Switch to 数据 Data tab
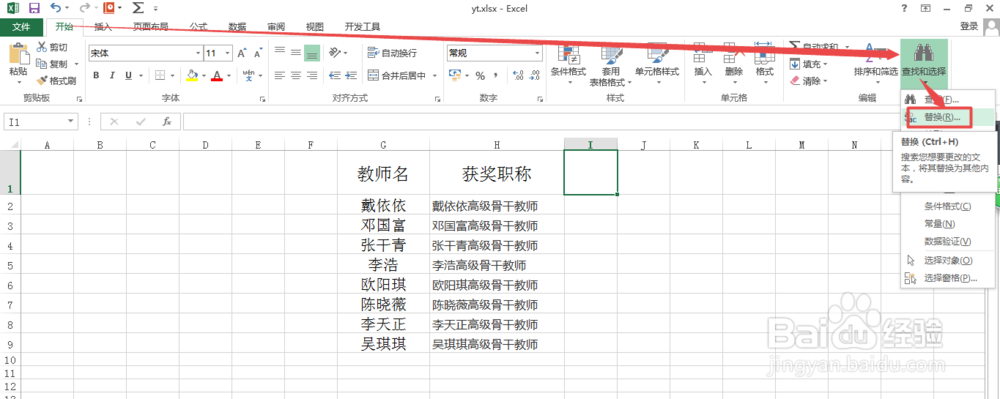1000x399 pixels. pyautogui.click(x=237, y=27)
